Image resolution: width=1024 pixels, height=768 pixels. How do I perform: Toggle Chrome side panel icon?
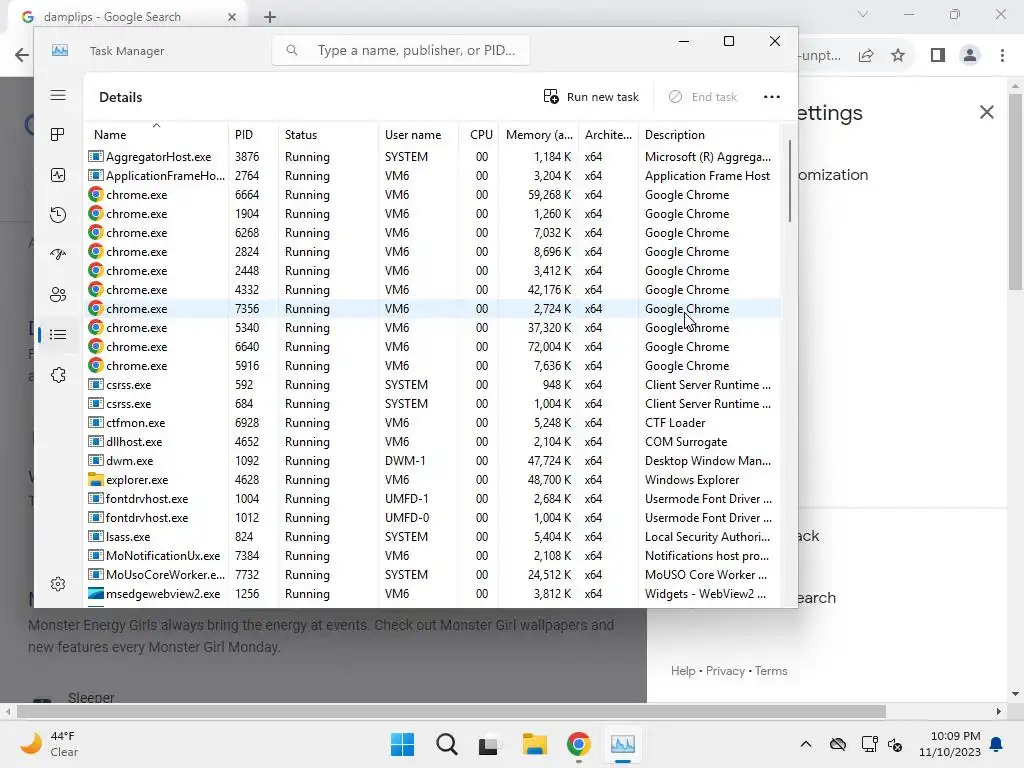pyautogui.click(x=938, y=56)
